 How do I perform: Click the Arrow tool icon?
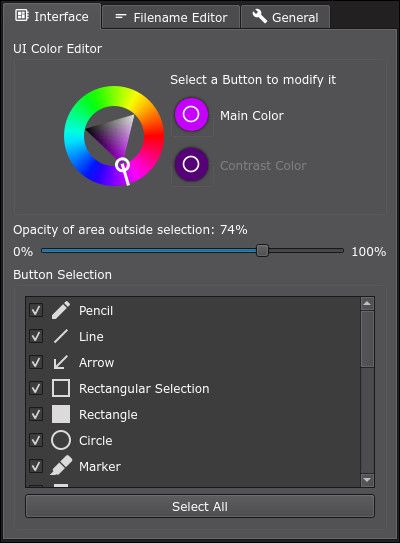coord(61,362)
